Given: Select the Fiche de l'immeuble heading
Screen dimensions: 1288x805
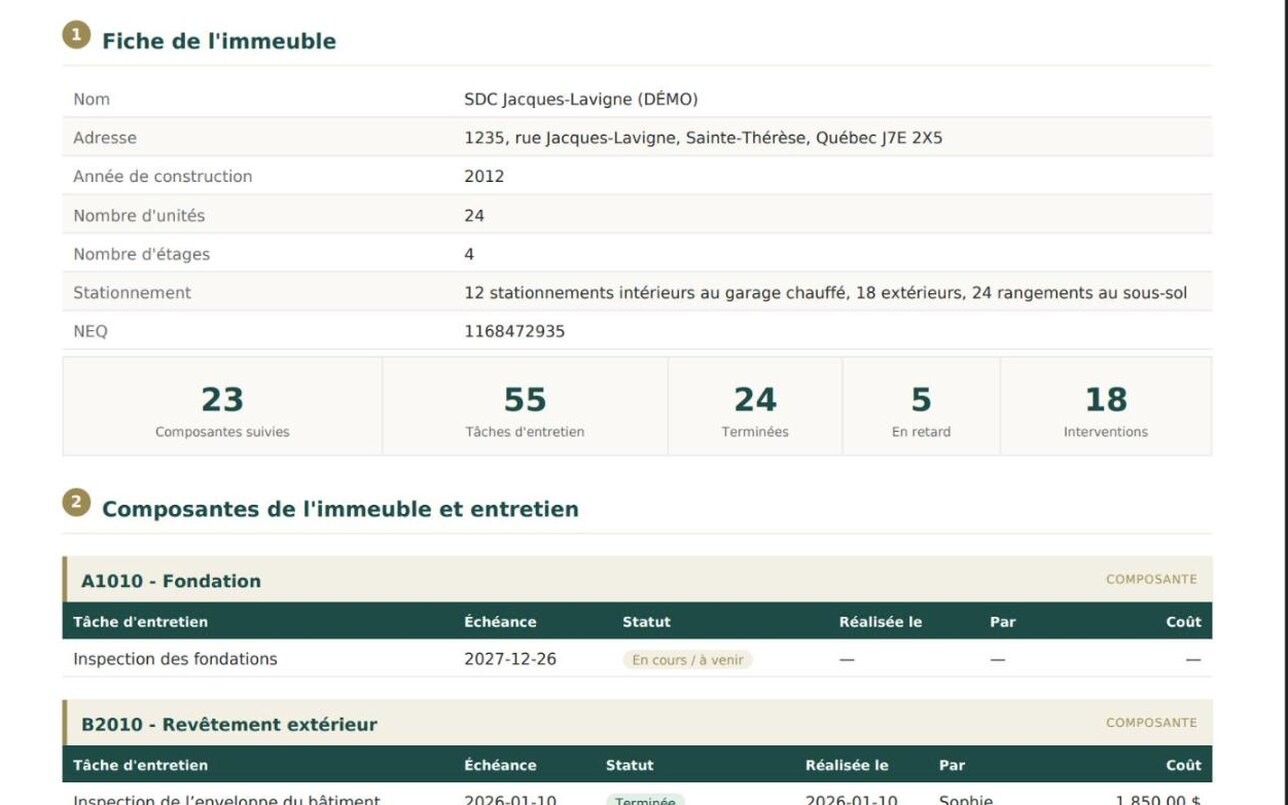Looking at the screenshot, I should tap(219, 41).
